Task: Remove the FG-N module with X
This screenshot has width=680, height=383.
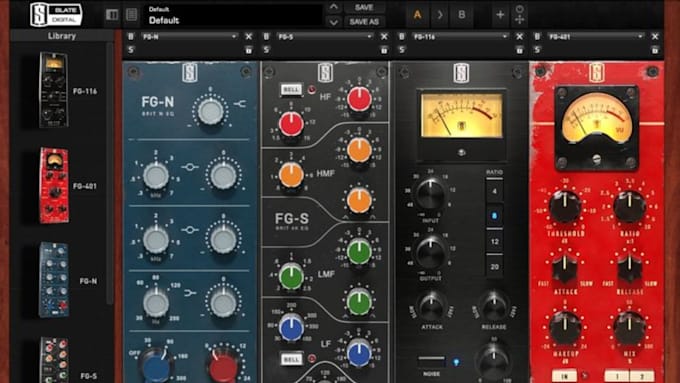Action: [x=248, y=37]
